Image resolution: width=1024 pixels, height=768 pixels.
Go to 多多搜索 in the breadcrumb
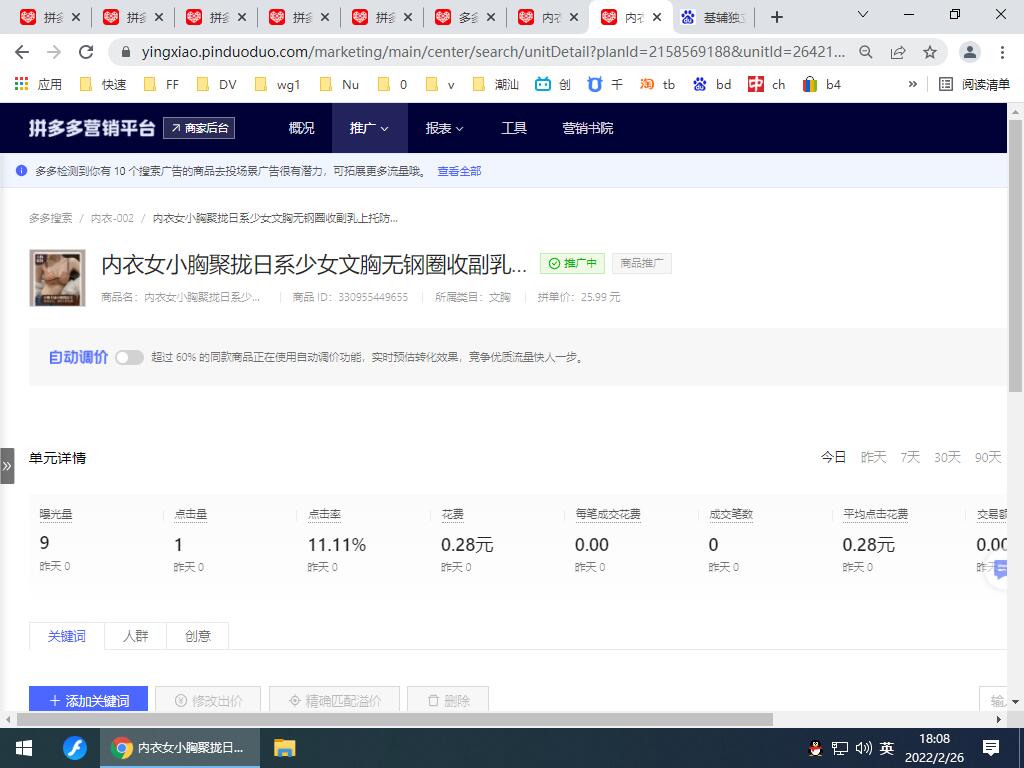pos(51,218)
